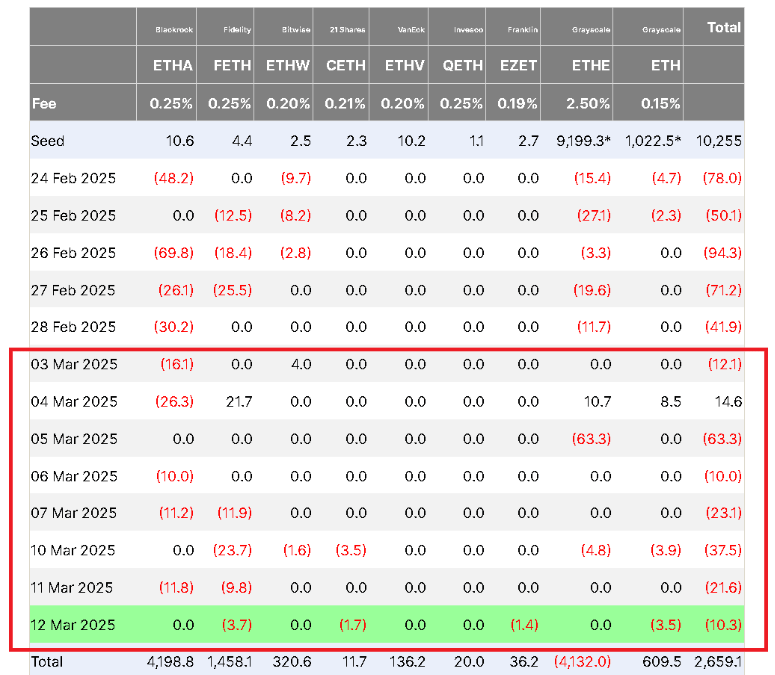Click the 25 Feb 2025 date
This screenshot has width=775, height=675.
[73, 215]
